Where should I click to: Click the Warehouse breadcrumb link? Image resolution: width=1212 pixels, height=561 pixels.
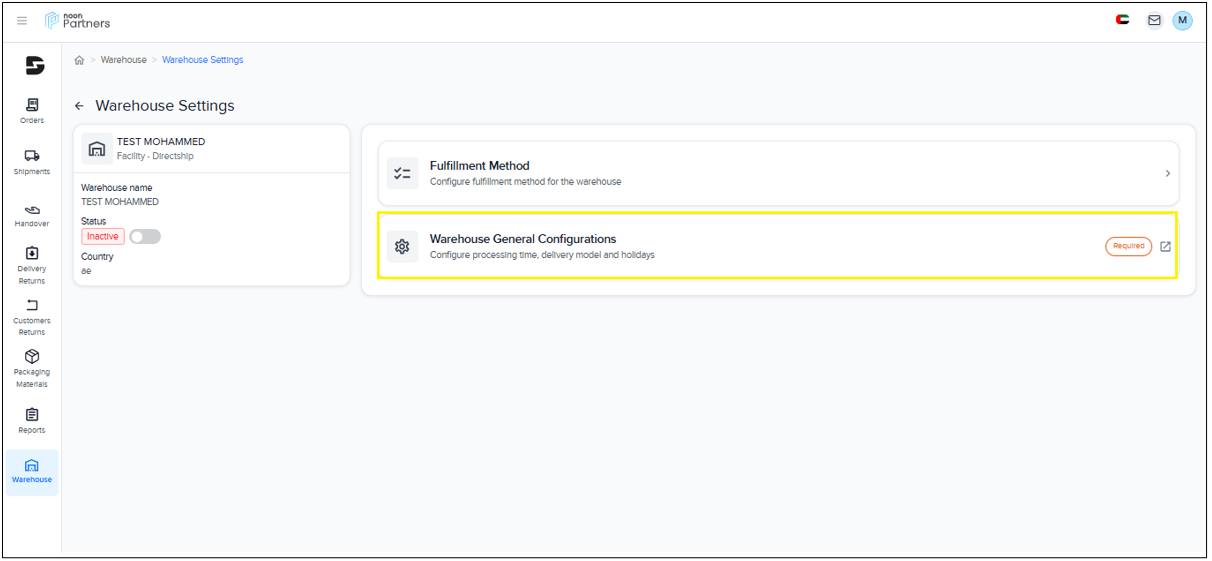(x=123, y=60)
